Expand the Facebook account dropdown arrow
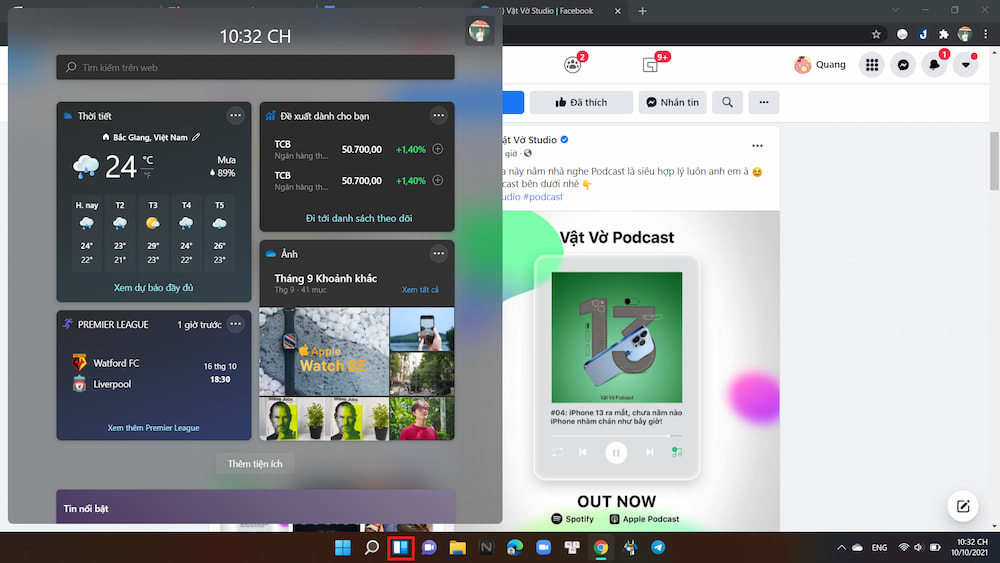The image size is (1000, 563). (x=965, y=65)
